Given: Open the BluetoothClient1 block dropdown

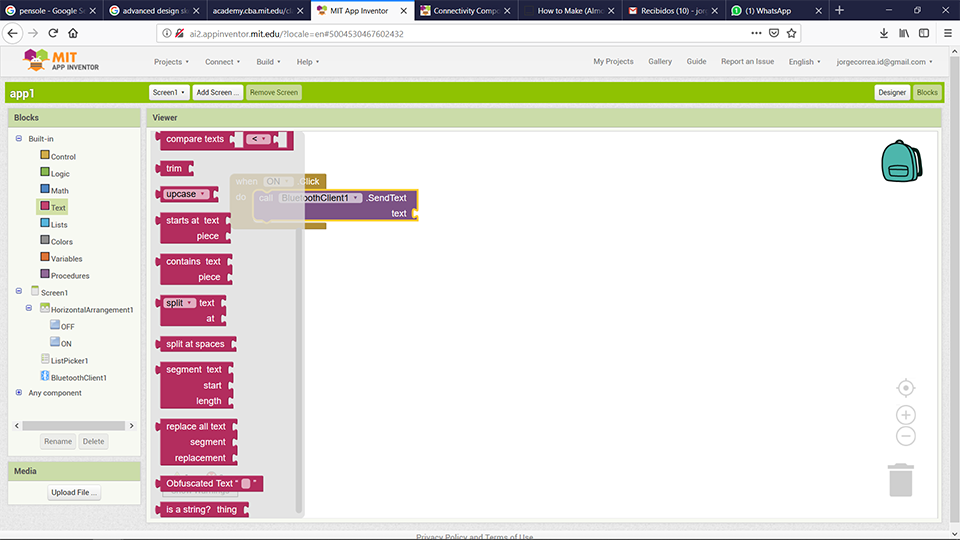Looking at the screenshot, I should 320,198.
